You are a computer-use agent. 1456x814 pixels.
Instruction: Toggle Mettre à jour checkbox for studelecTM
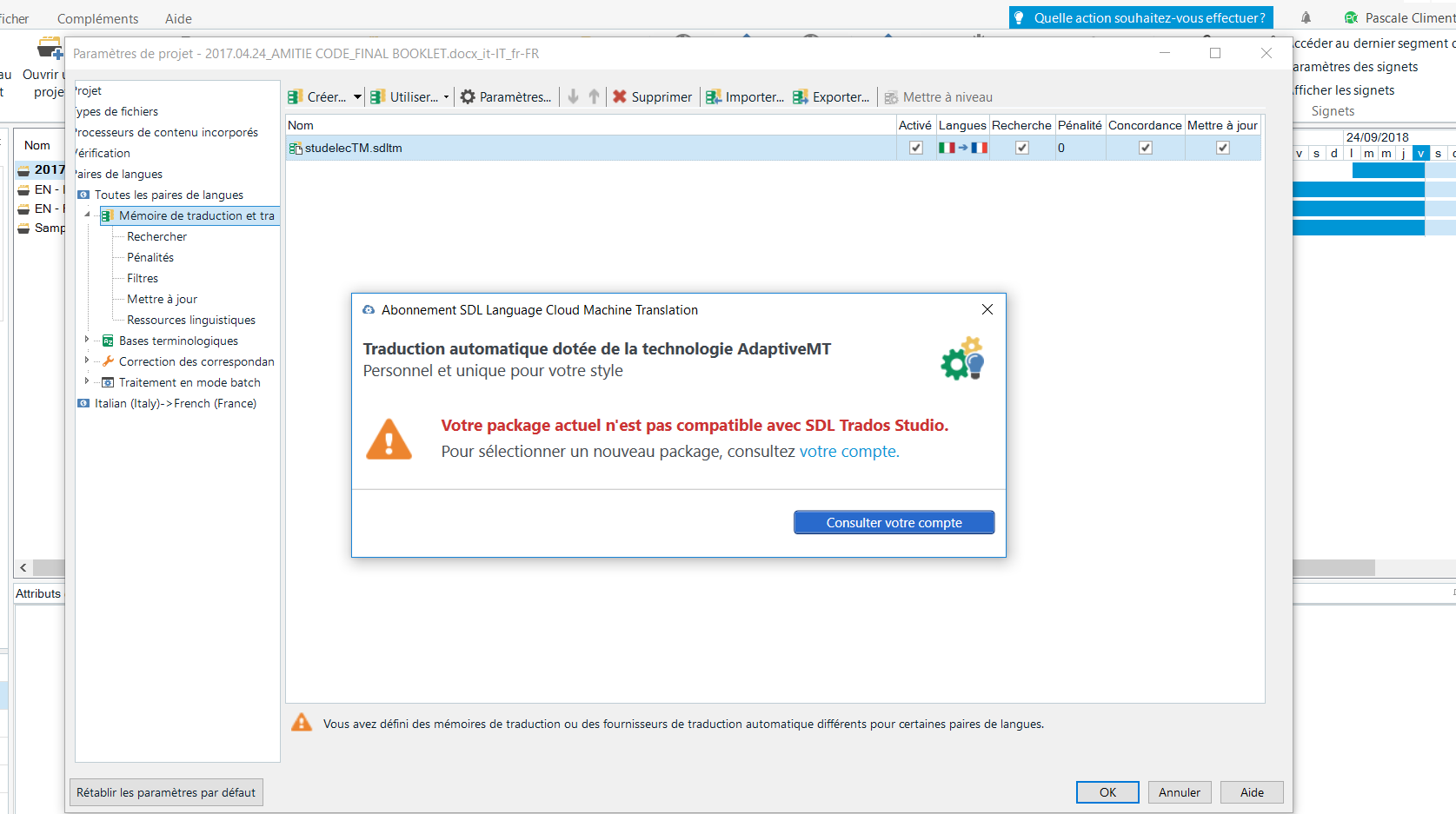pyautogui.click(x=1223, y=148)
